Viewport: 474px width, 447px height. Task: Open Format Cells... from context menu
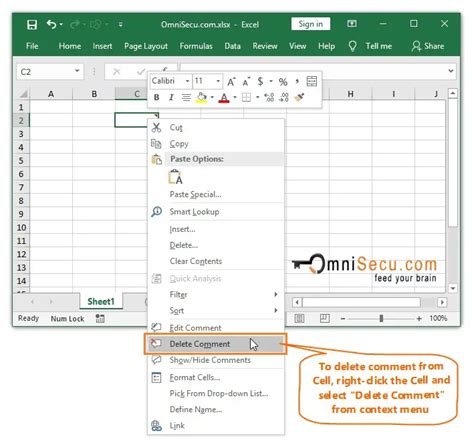[x=216, y=378]
